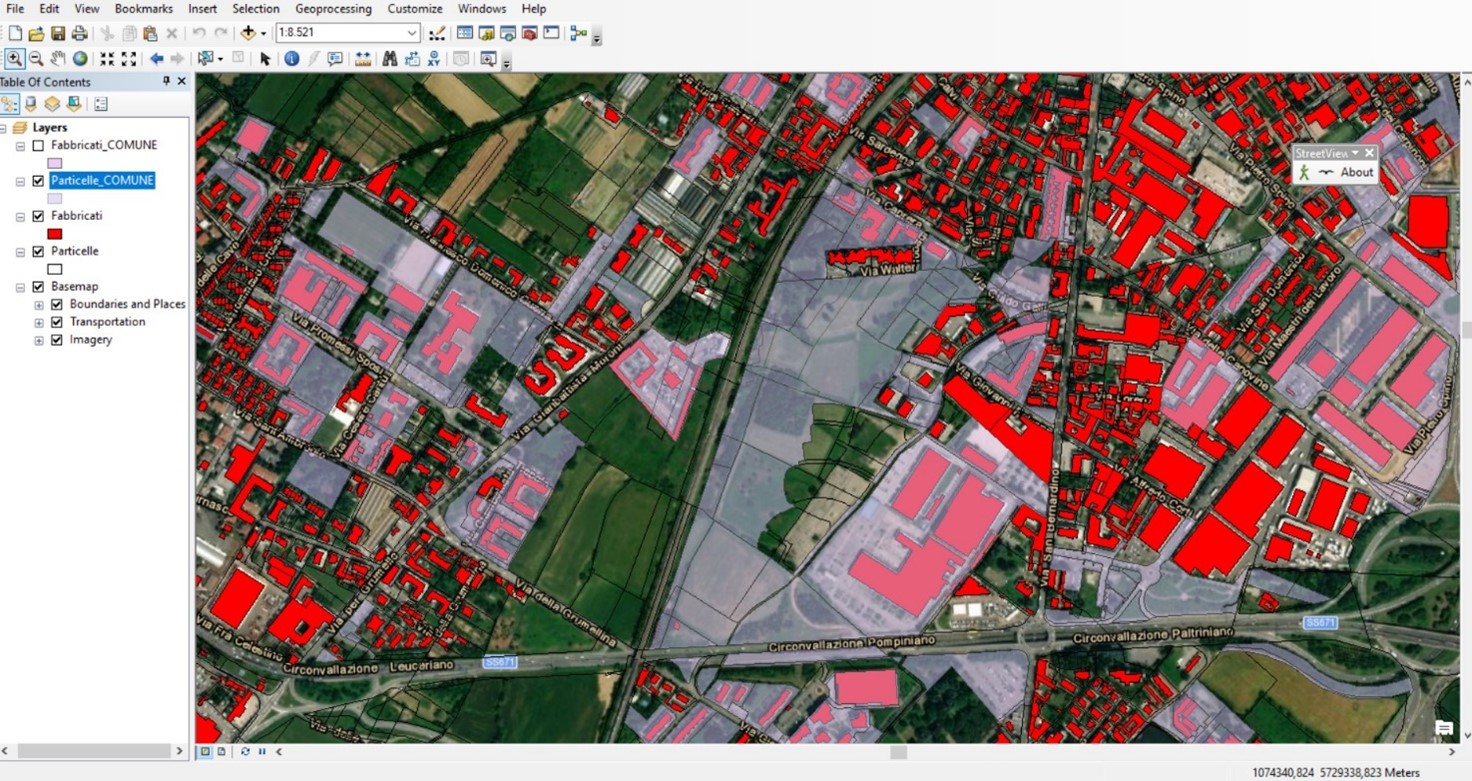Click the Save map icon
This screenshot has height=781, width=1472.
(58, 34)
